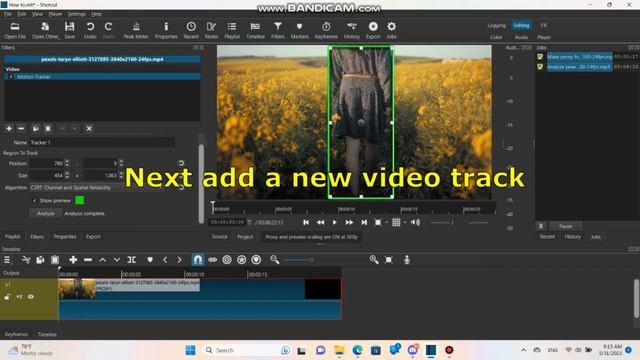Toggle the ripple mode
The image size is (640, 360).
227,260
